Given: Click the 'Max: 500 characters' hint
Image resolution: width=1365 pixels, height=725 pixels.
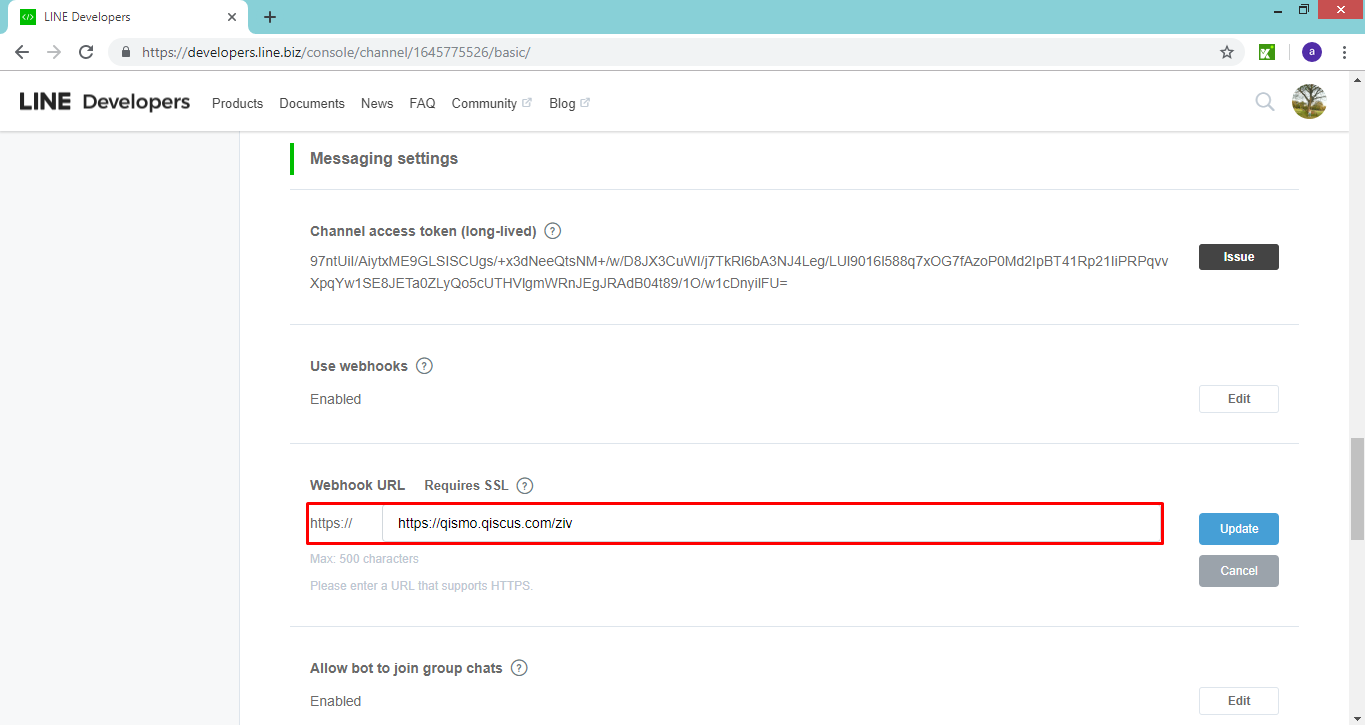Looking at the screenshot, I should (x=364, y=559).
